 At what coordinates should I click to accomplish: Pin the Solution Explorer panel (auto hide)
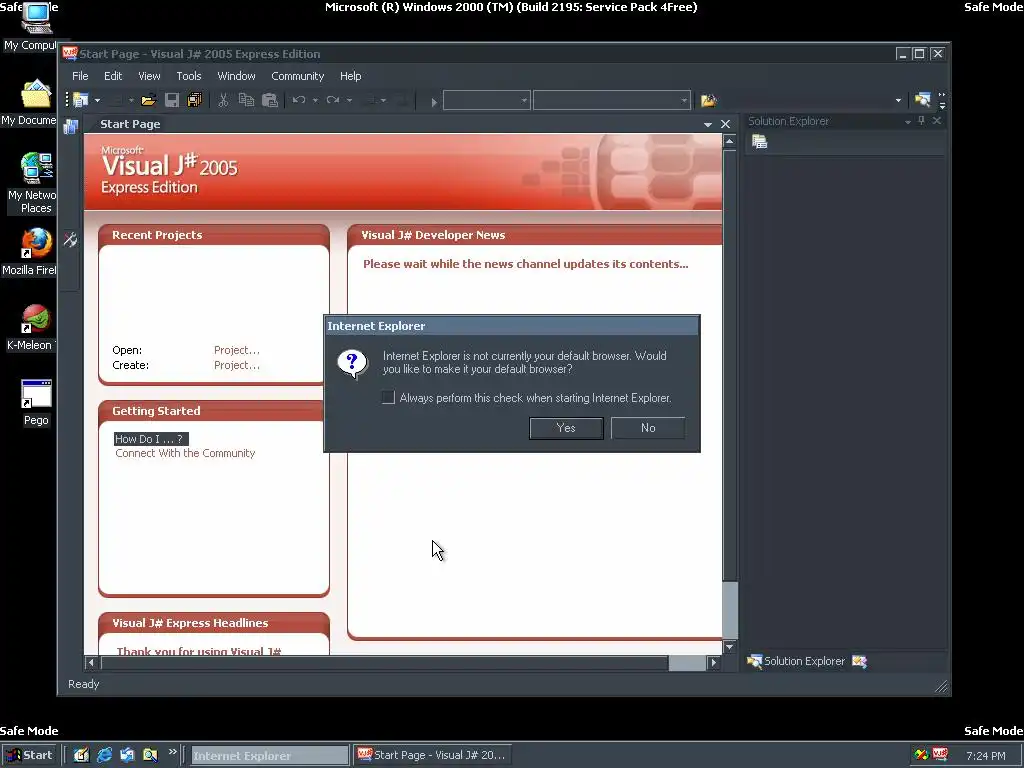[921, 121]
